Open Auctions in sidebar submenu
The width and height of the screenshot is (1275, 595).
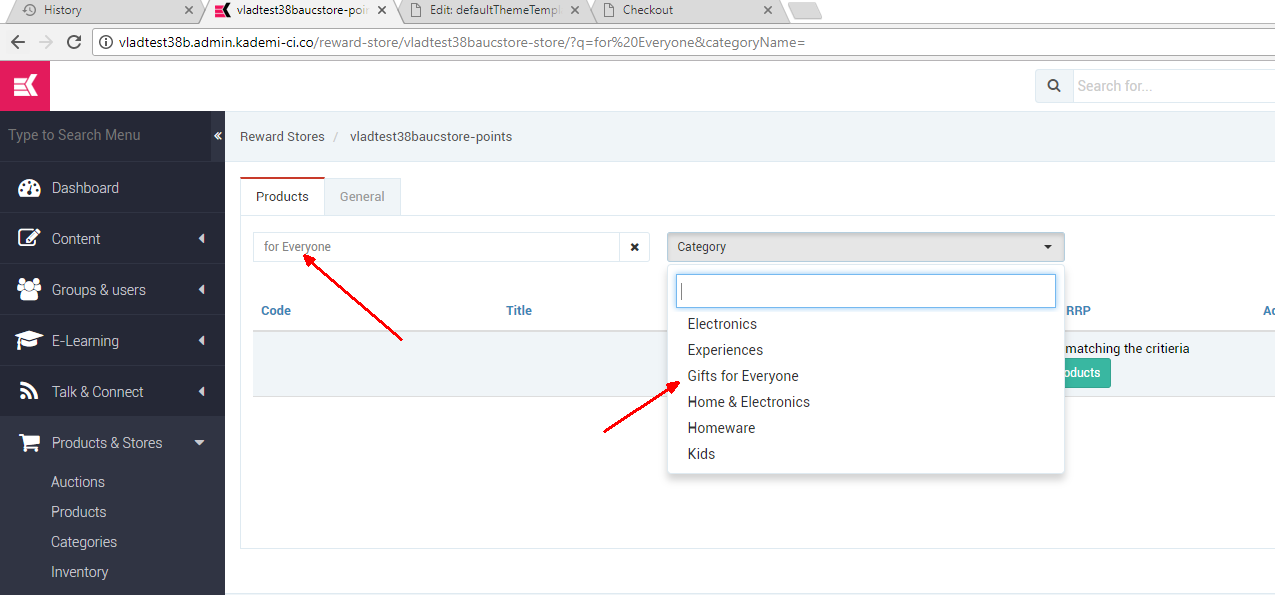point(78,482)
